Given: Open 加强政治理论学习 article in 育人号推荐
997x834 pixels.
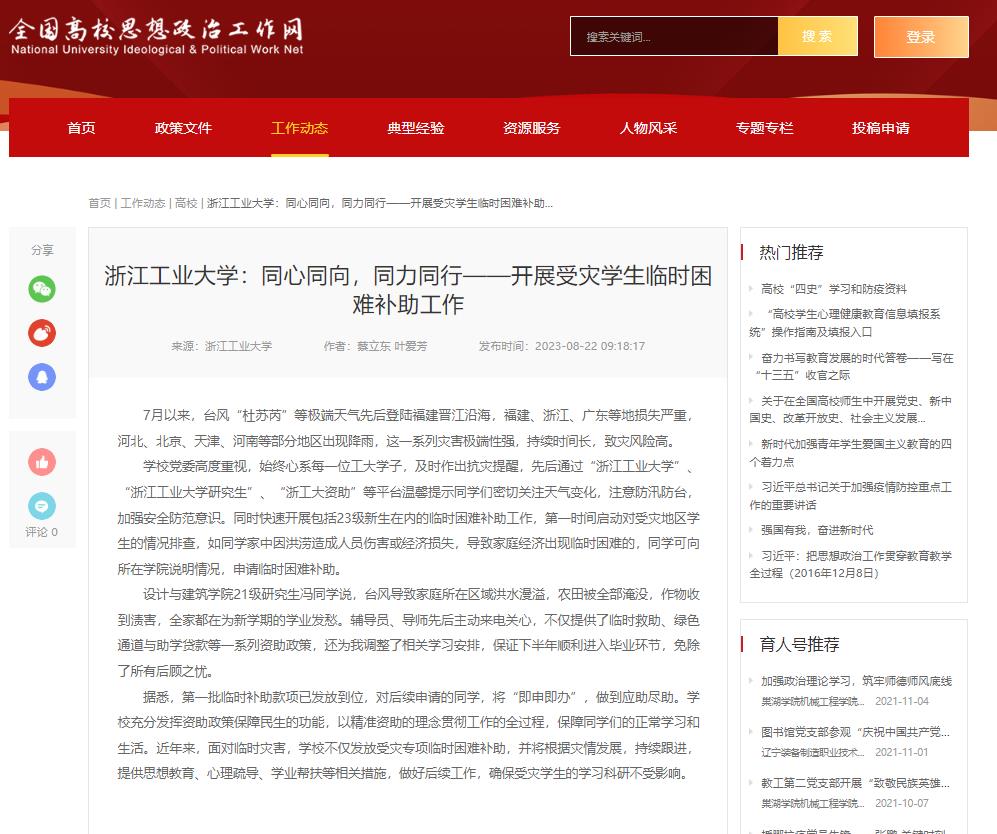Looking at the screenshot, I should (856, 681).
